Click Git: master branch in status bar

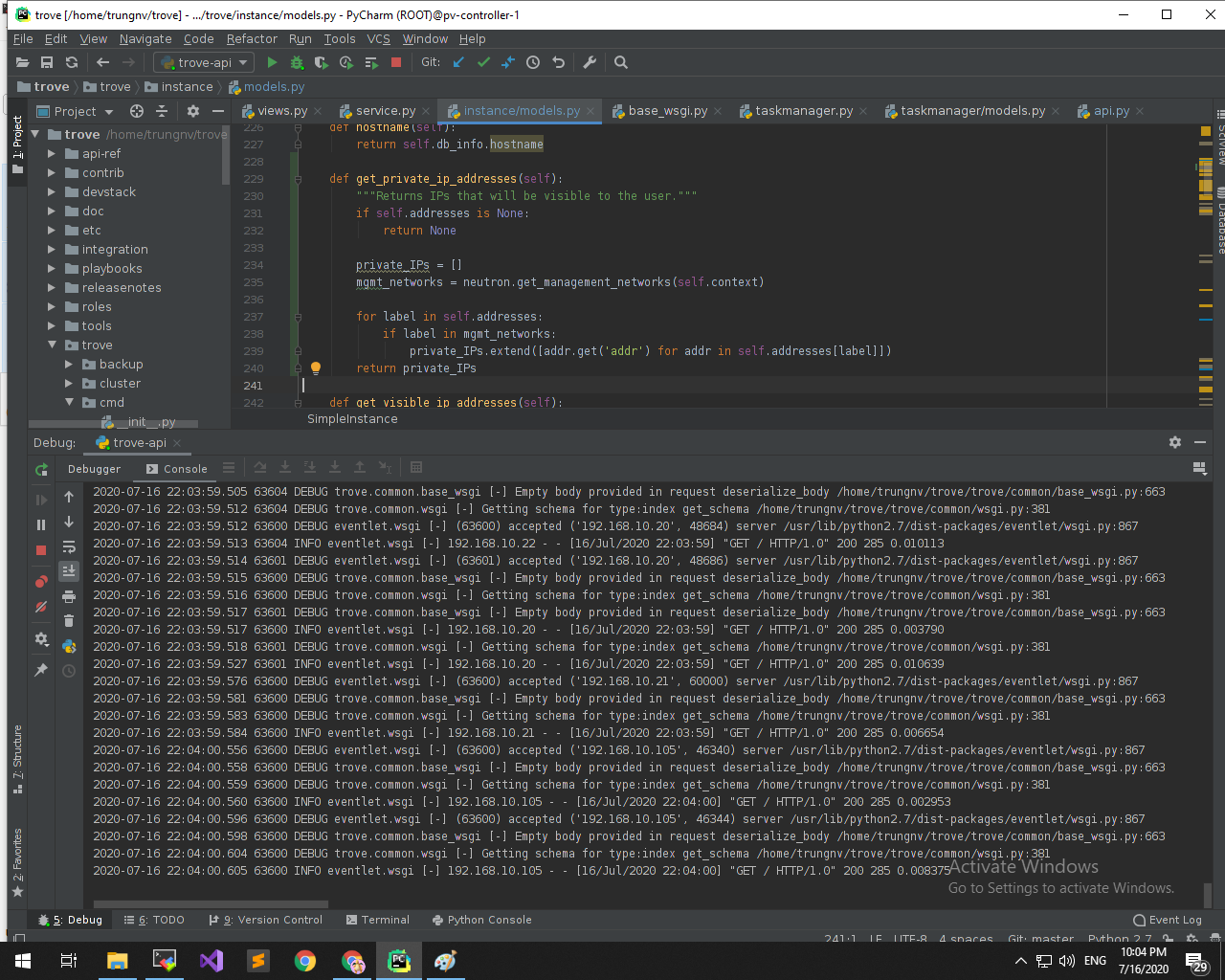pyautogui.click(x=1040, y=939)
